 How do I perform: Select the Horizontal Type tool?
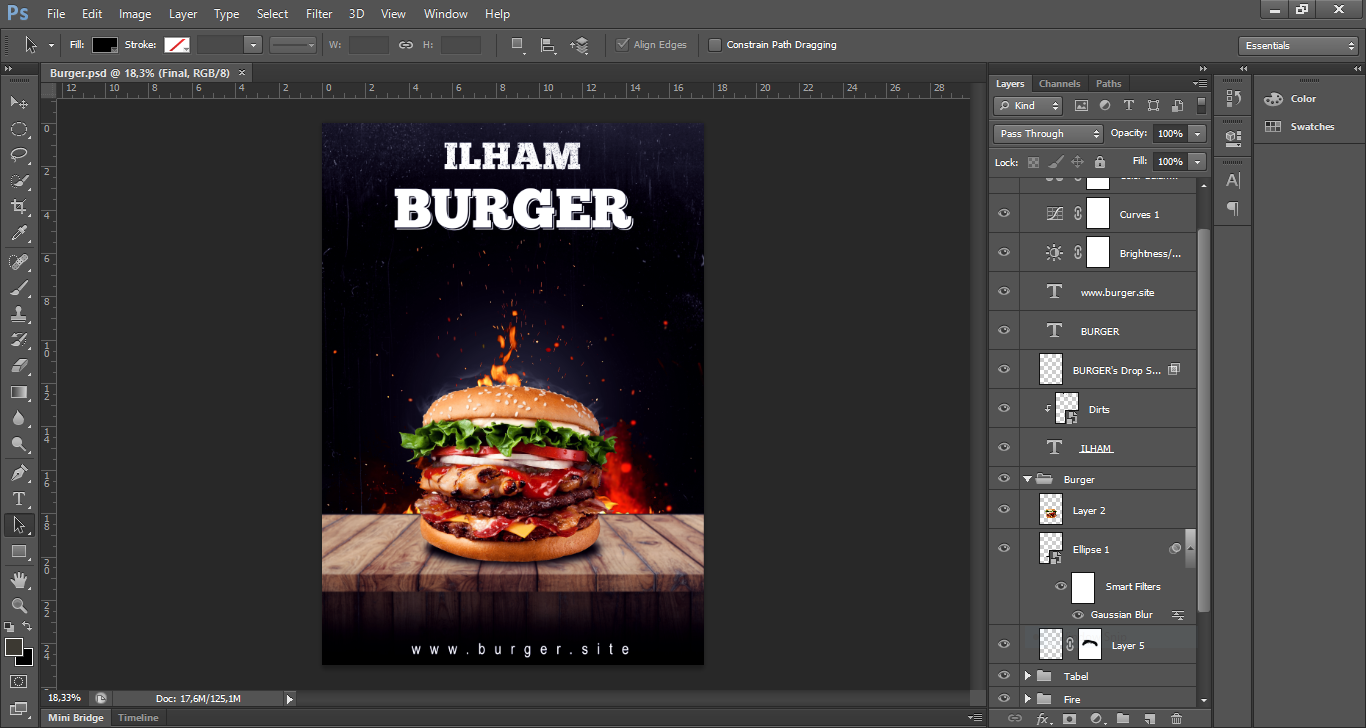(x=19, y=499)
